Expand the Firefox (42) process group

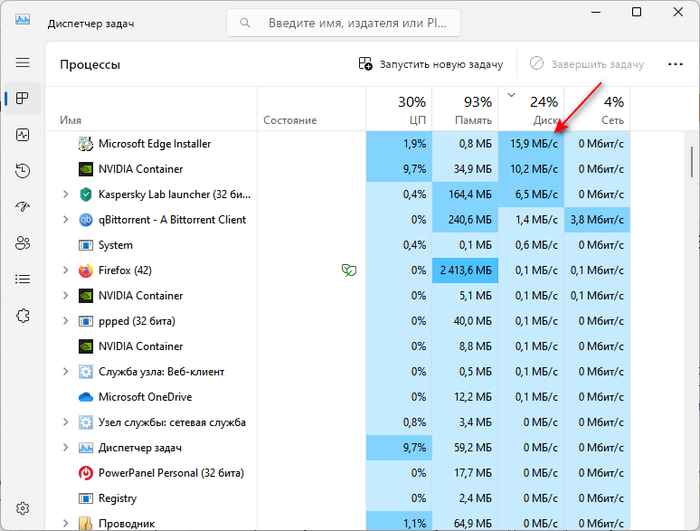tap(66, 270)
